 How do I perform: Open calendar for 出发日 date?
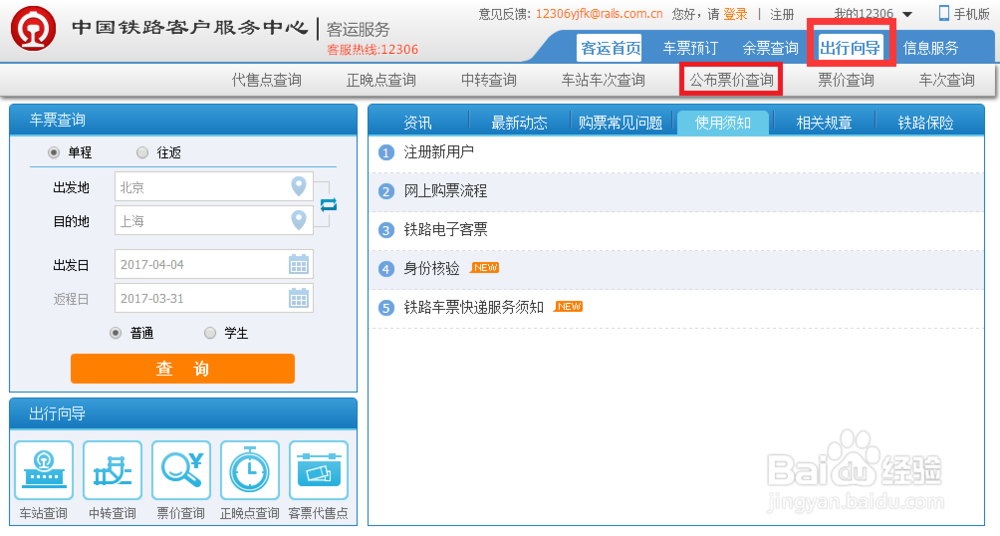coord(298,264)
